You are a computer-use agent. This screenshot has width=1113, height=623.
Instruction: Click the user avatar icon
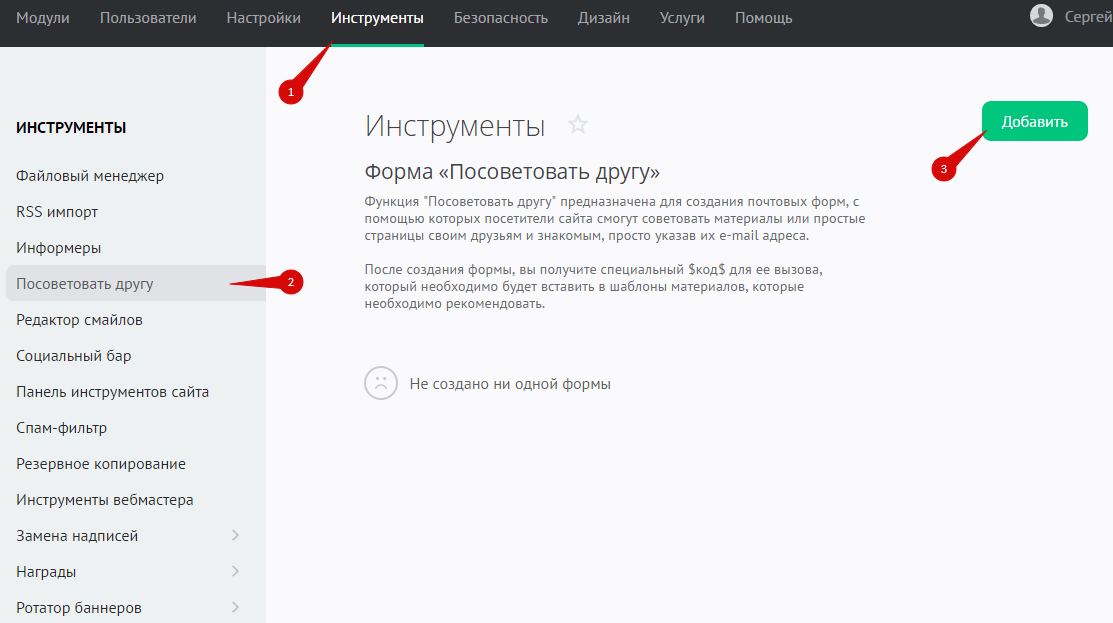point(1041,15)
